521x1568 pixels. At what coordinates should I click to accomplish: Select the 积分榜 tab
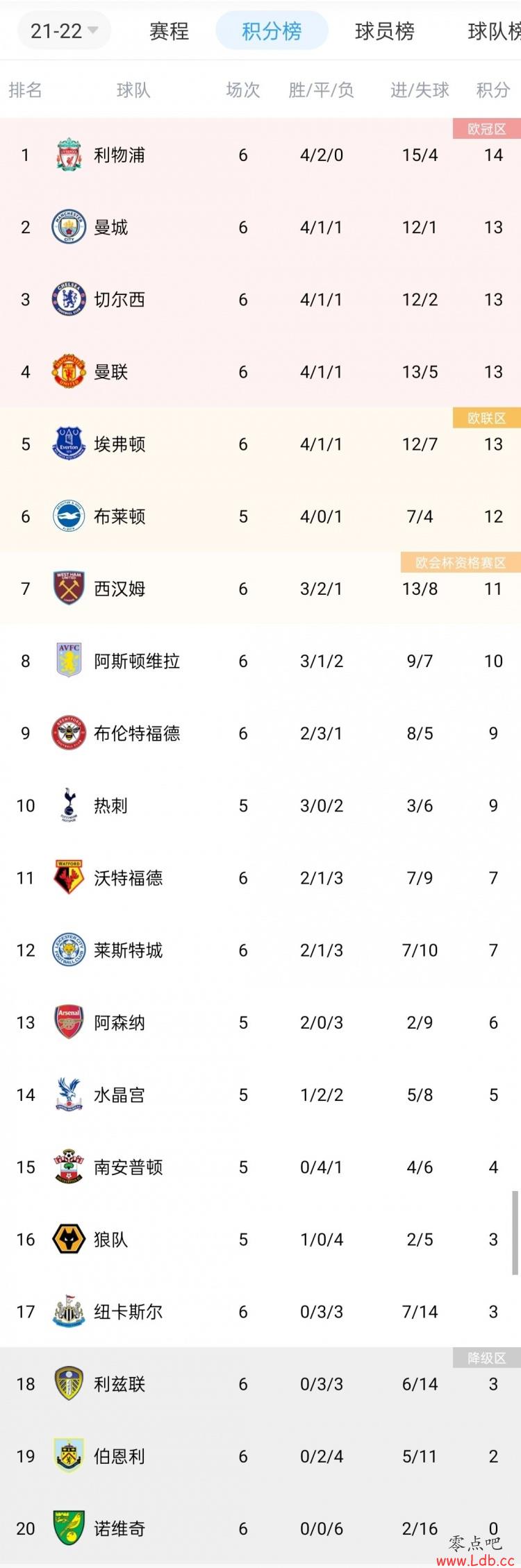(x=272, y=31)
